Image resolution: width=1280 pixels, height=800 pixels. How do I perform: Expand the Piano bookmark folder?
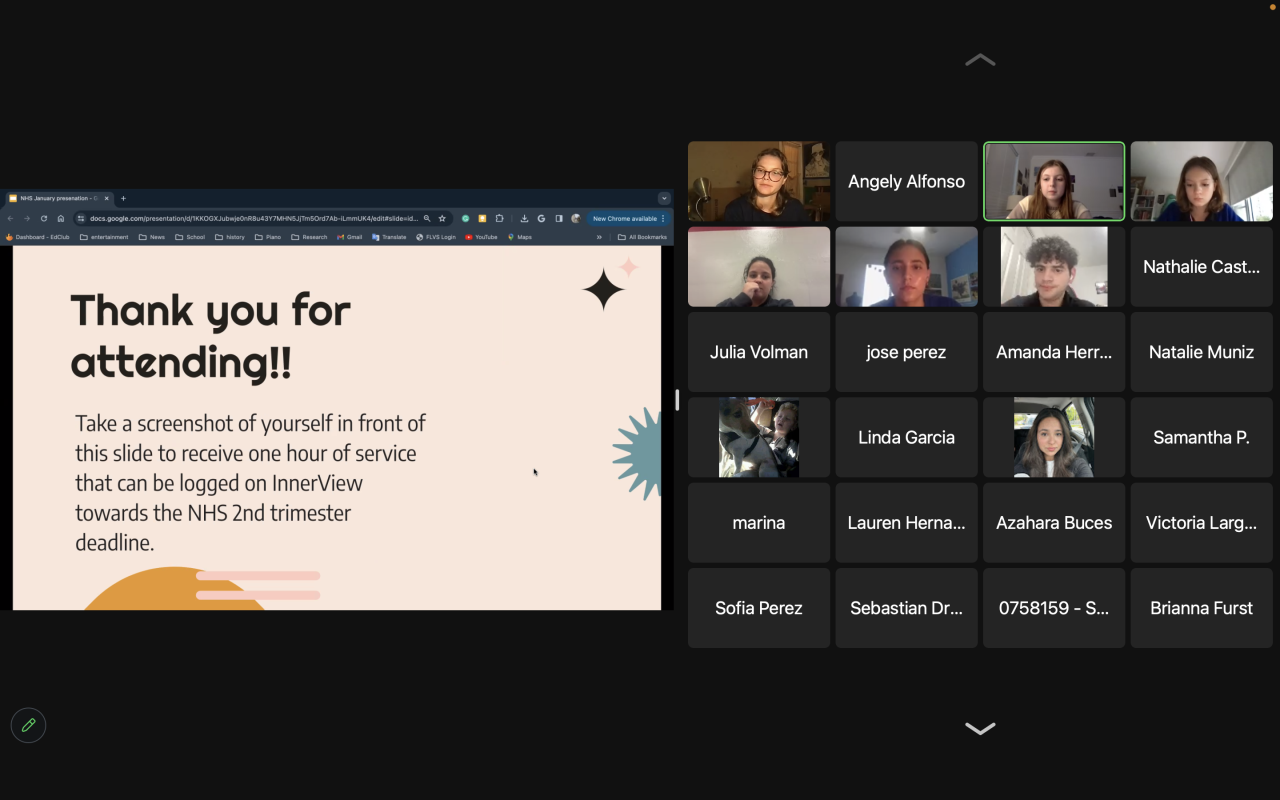268,237
